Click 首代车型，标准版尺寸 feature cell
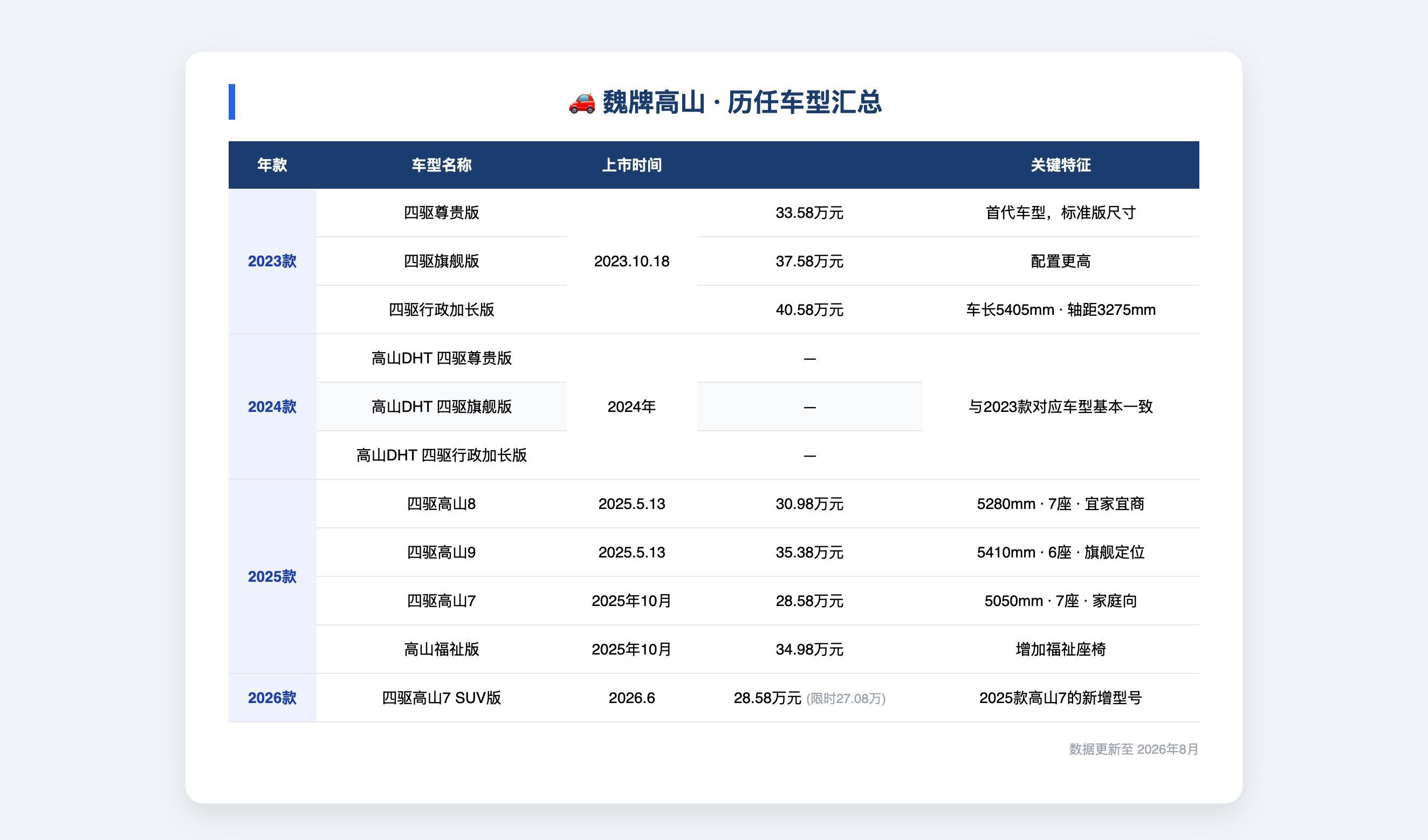Screen dimensions: 1428x840 click(1060, 212)
